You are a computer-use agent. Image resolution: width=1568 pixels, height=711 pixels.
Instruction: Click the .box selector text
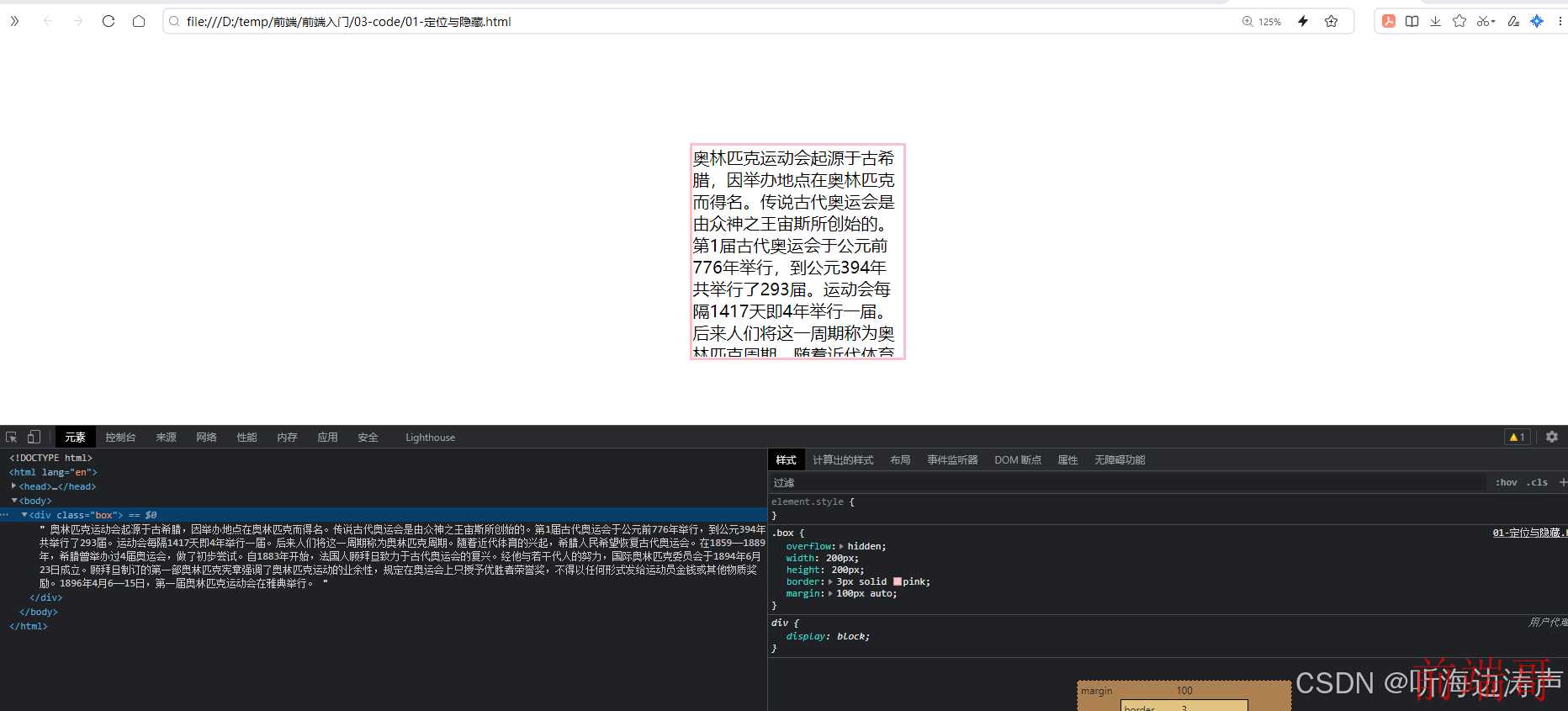click(x=782, y=533)
